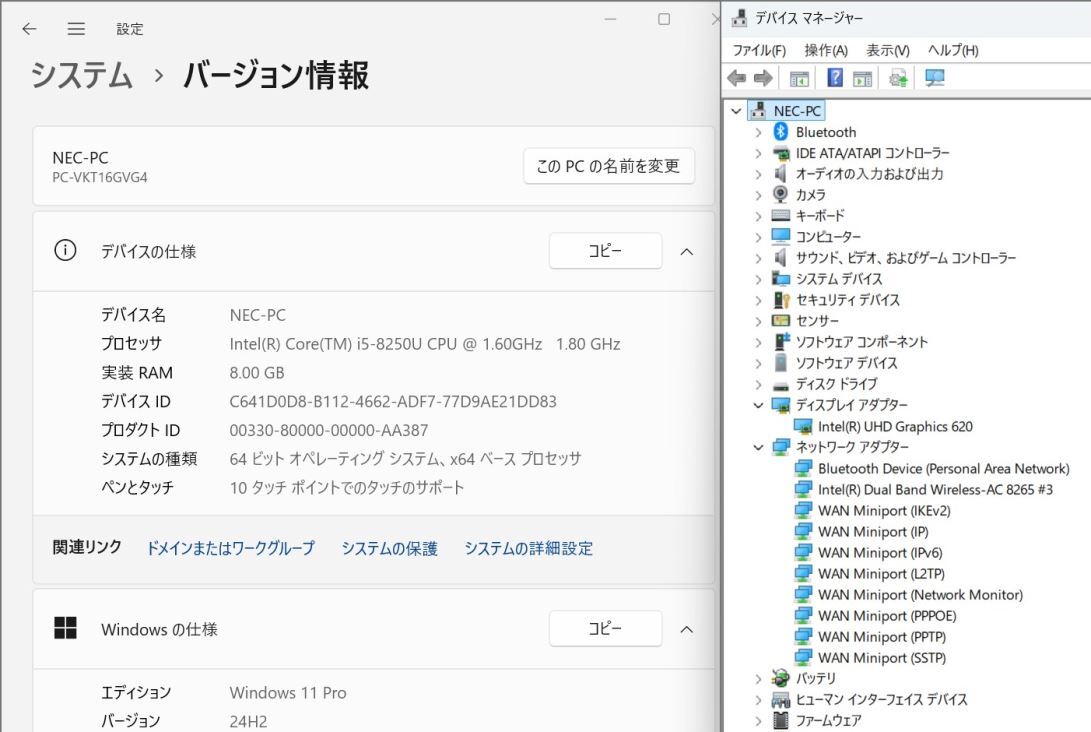Viewport: 1091px width, 732px height.
Task: Open the Settings hamburger navigation menu
Action: click(76, 29)
